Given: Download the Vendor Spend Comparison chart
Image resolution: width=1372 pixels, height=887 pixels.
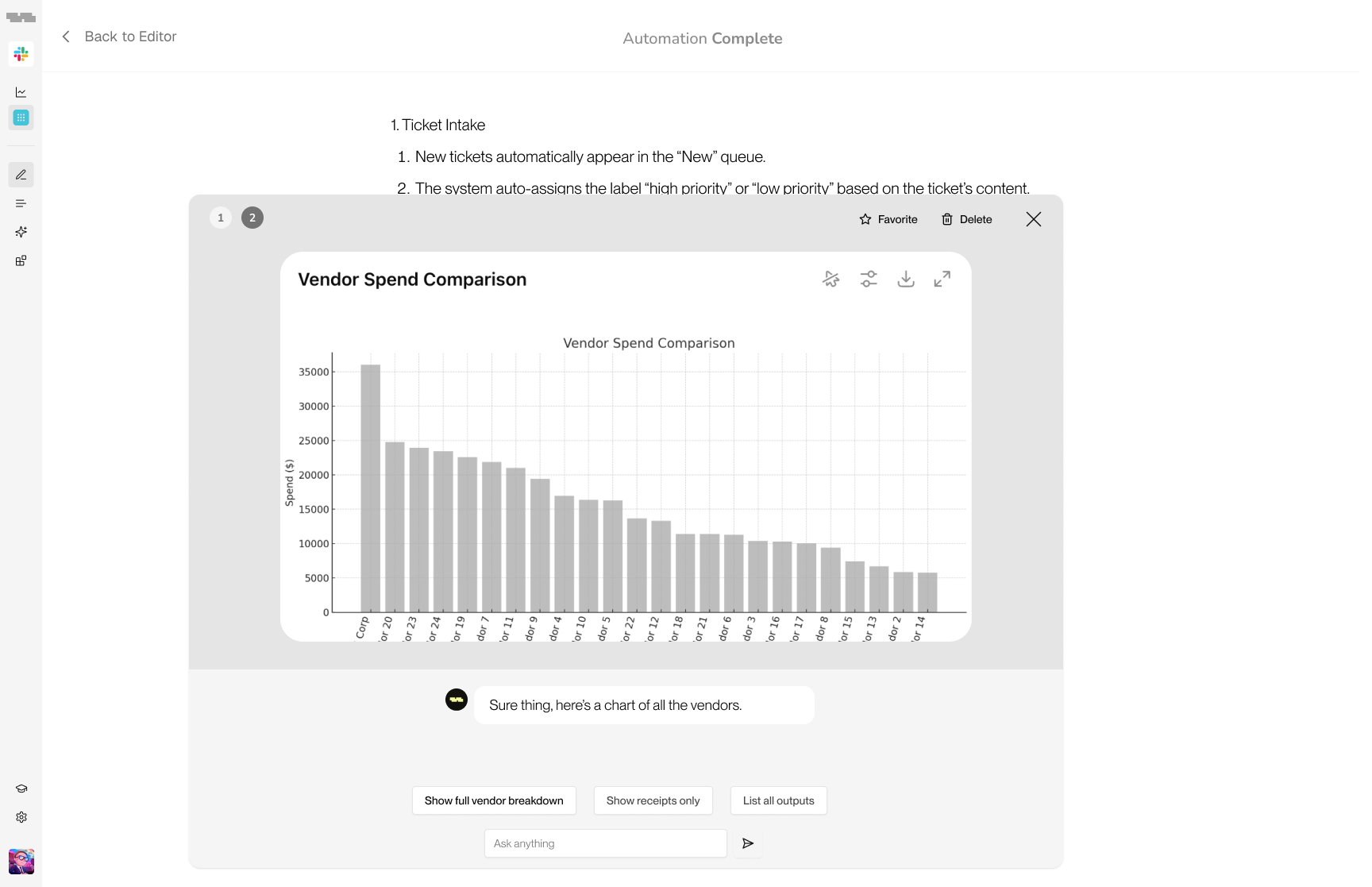Looking at the screenshot, I should tap(905, 279).
